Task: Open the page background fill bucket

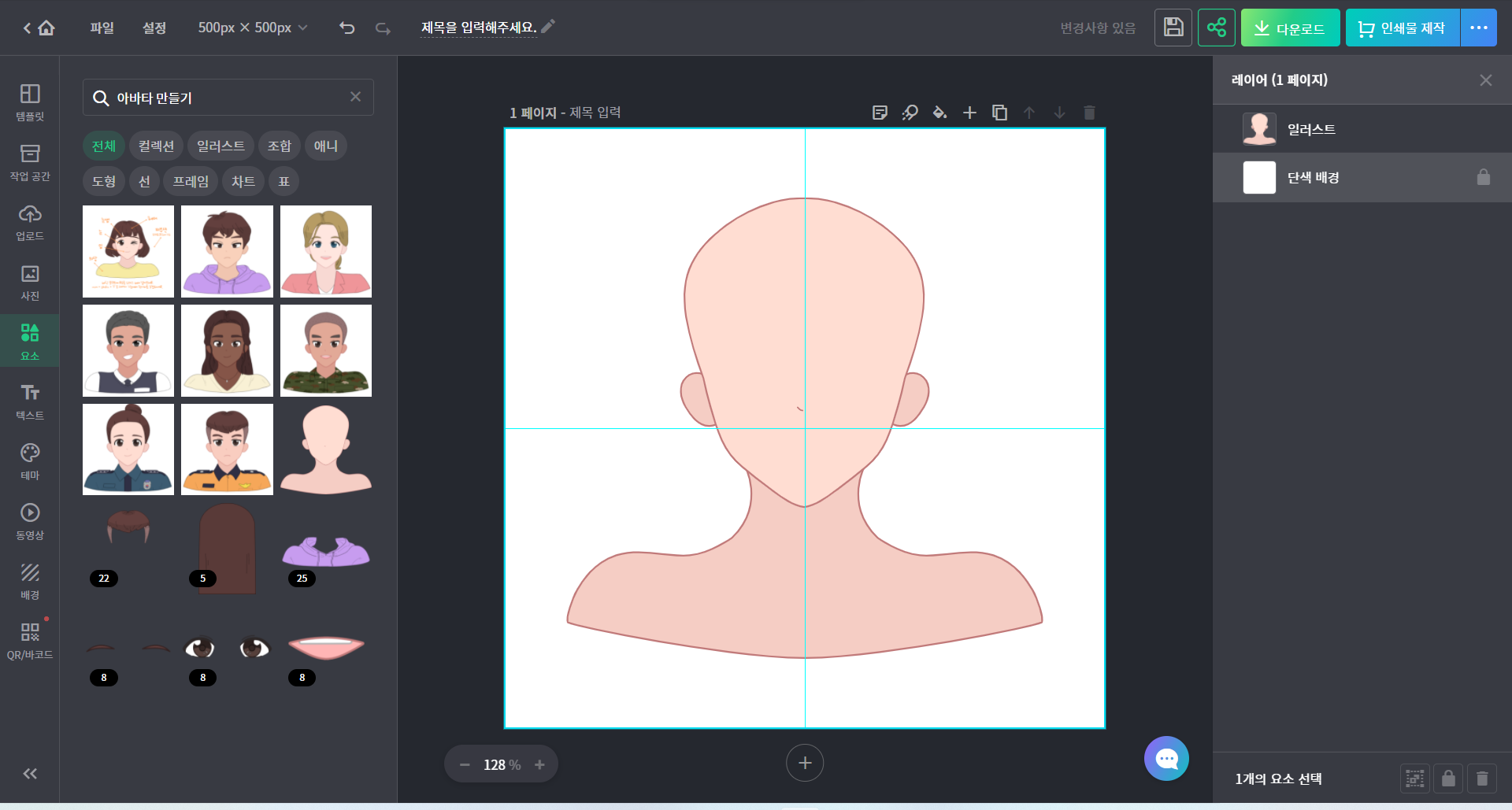Action: 939,113
